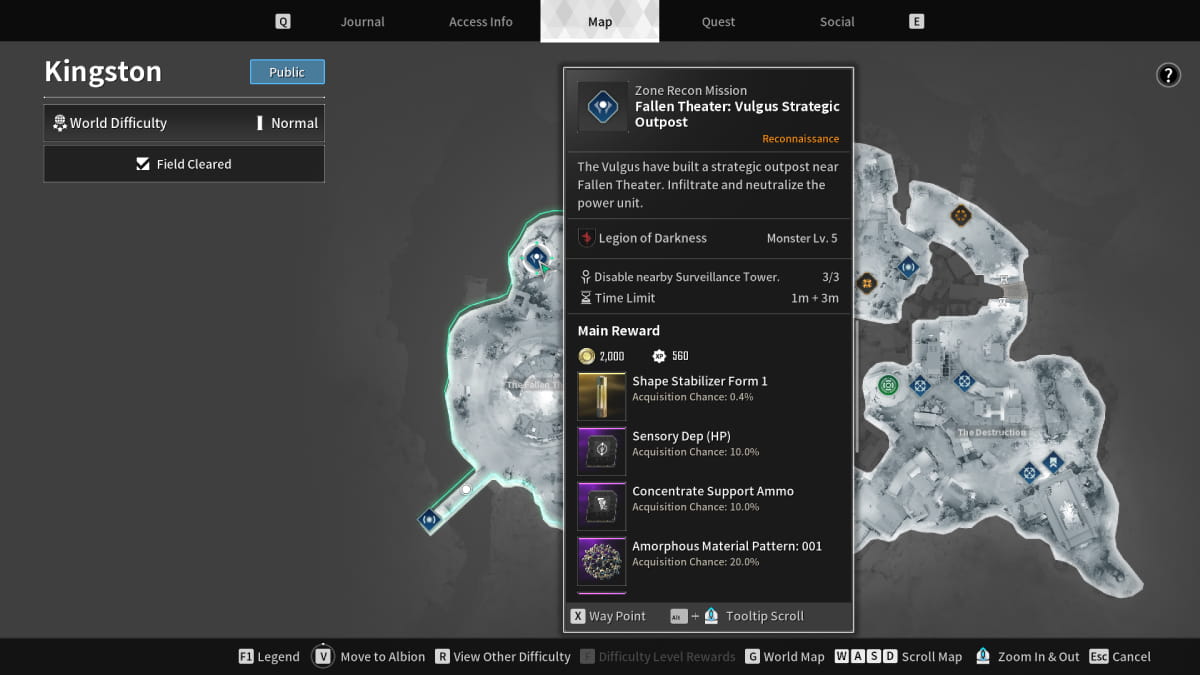Click the green cleared-zone icon near The Destruction
The width and height of the screenshot is (1200, 675).
(x=887, y=384)
